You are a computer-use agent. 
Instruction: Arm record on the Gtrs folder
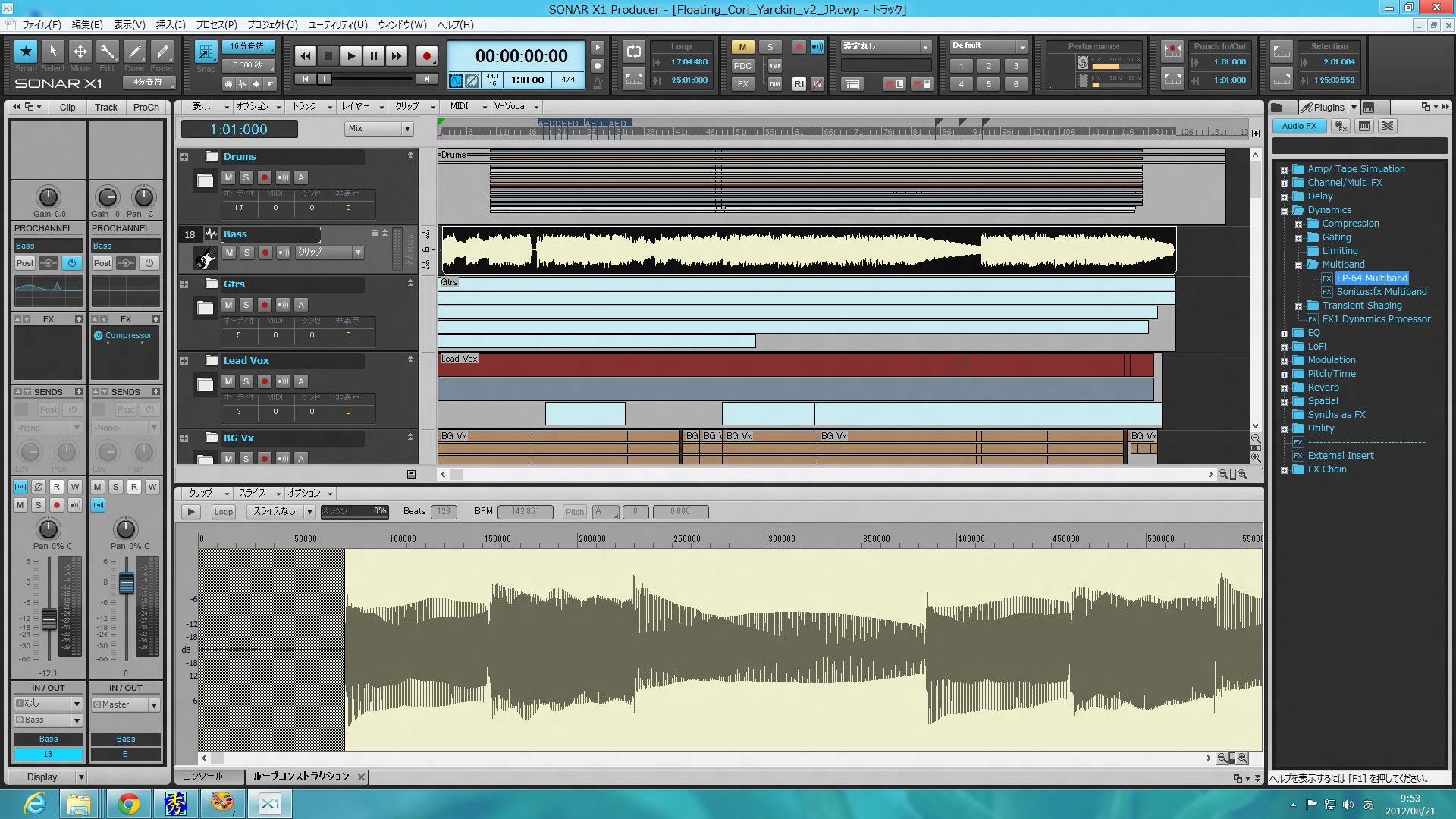click(264, 305)
